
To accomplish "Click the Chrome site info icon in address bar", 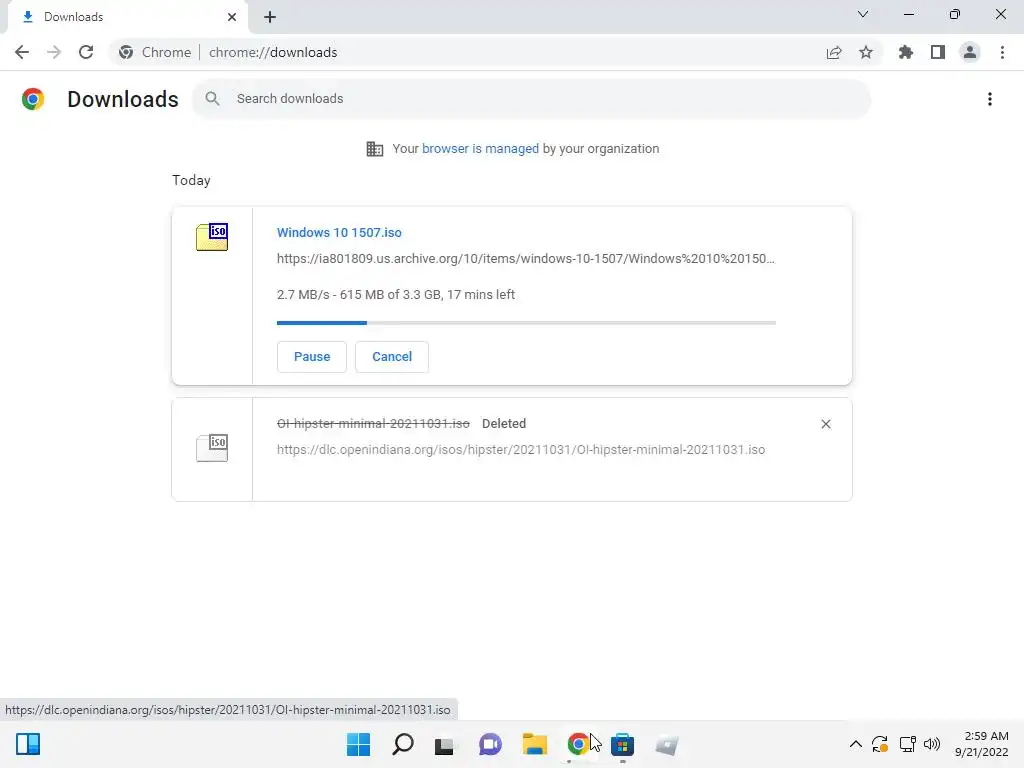I will click(126, 52).
